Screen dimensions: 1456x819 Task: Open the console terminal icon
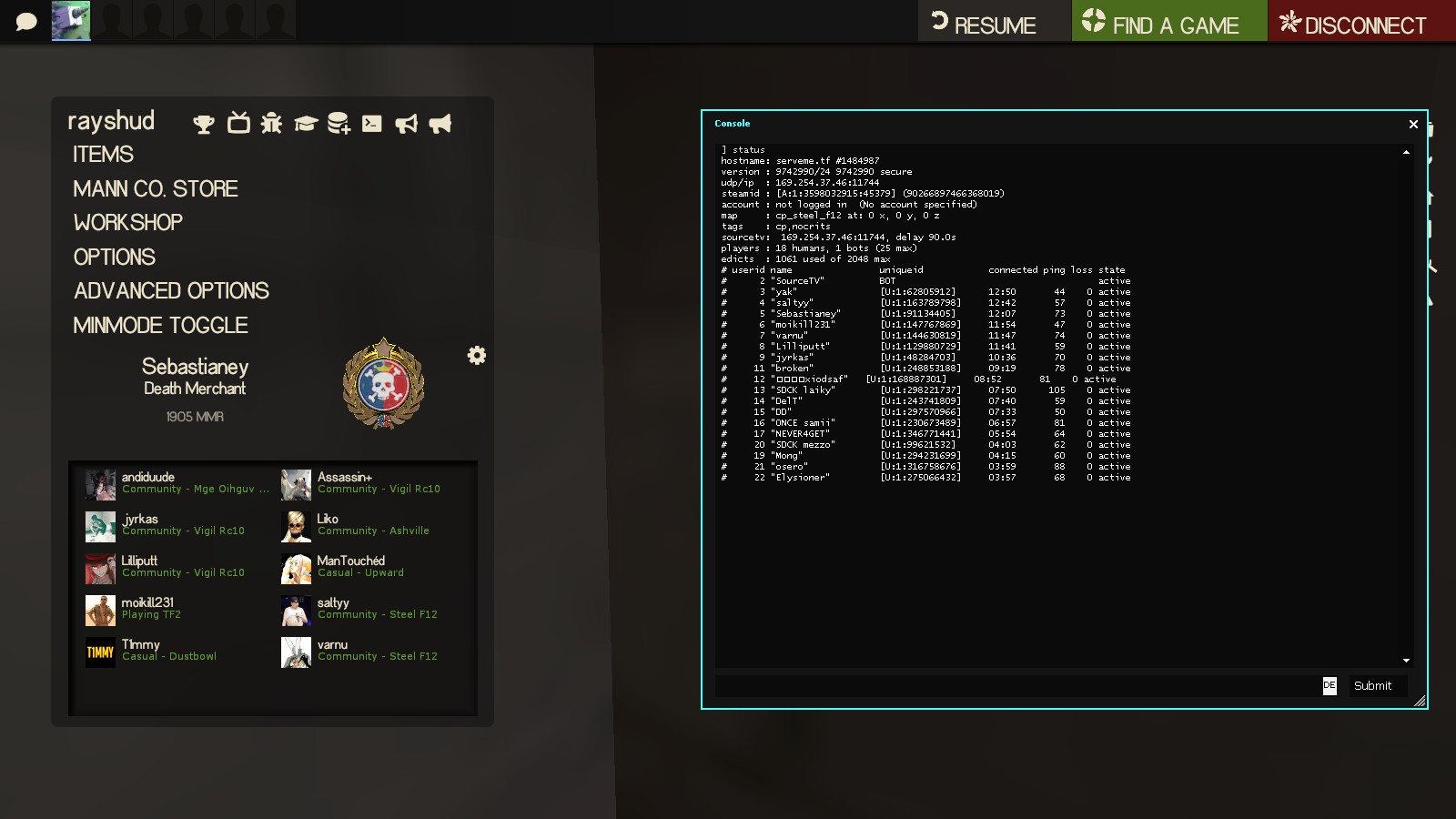coord(372,124)
